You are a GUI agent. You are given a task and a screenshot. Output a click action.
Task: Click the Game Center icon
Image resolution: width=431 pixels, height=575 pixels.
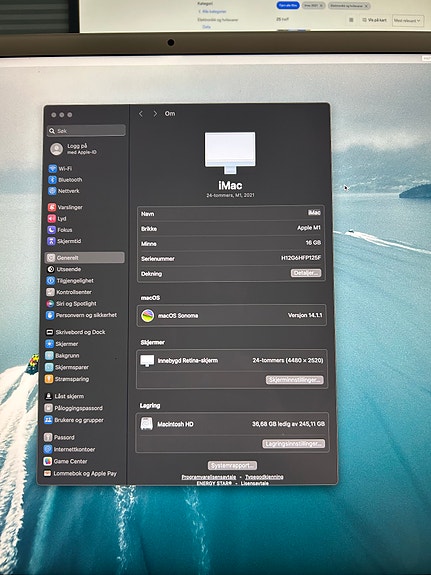pos(48,461)
